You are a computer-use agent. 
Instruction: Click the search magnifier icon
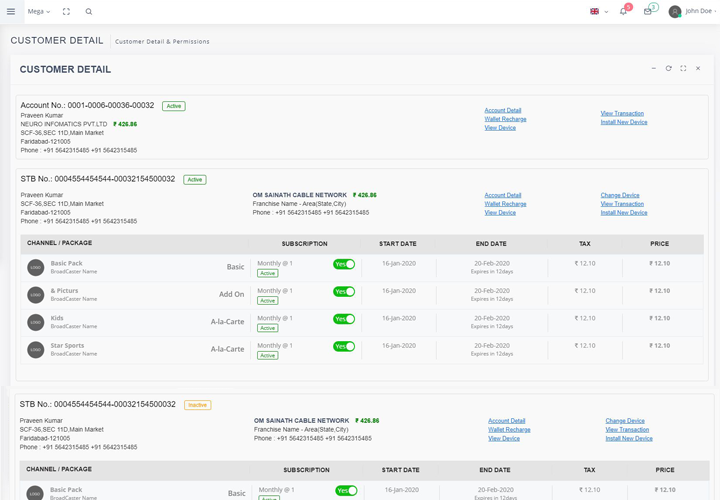click(88, 12)
